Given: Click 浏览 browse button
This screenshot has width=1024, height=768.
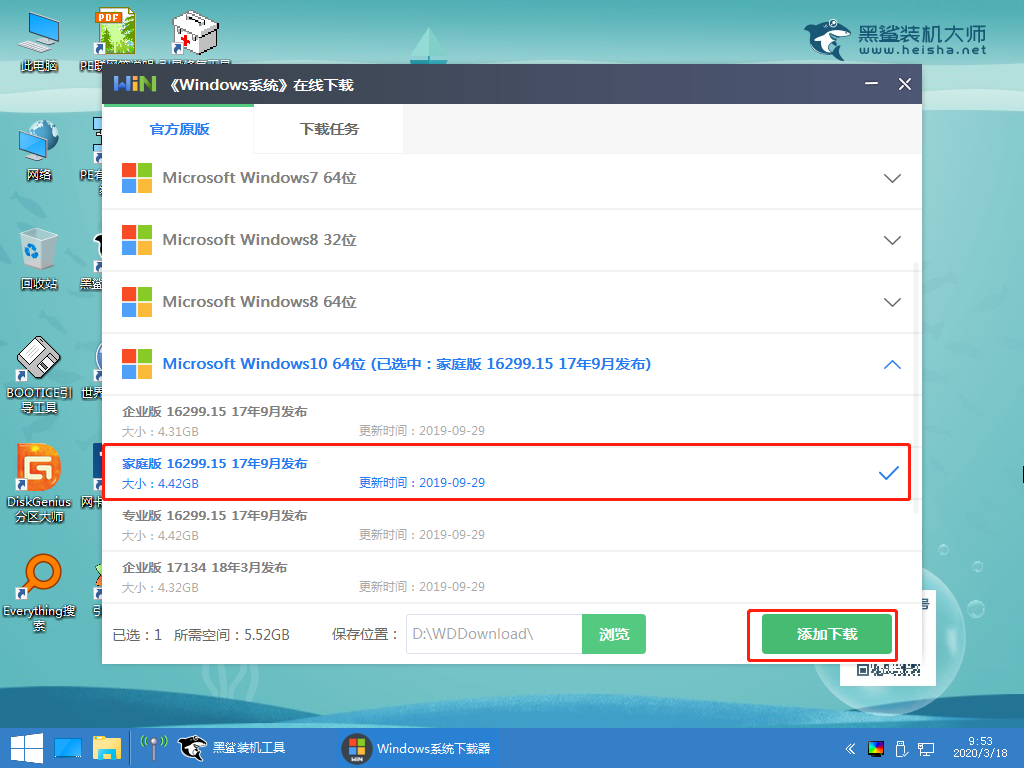Looking at the screenshot, I should click(x=614, y=634).
